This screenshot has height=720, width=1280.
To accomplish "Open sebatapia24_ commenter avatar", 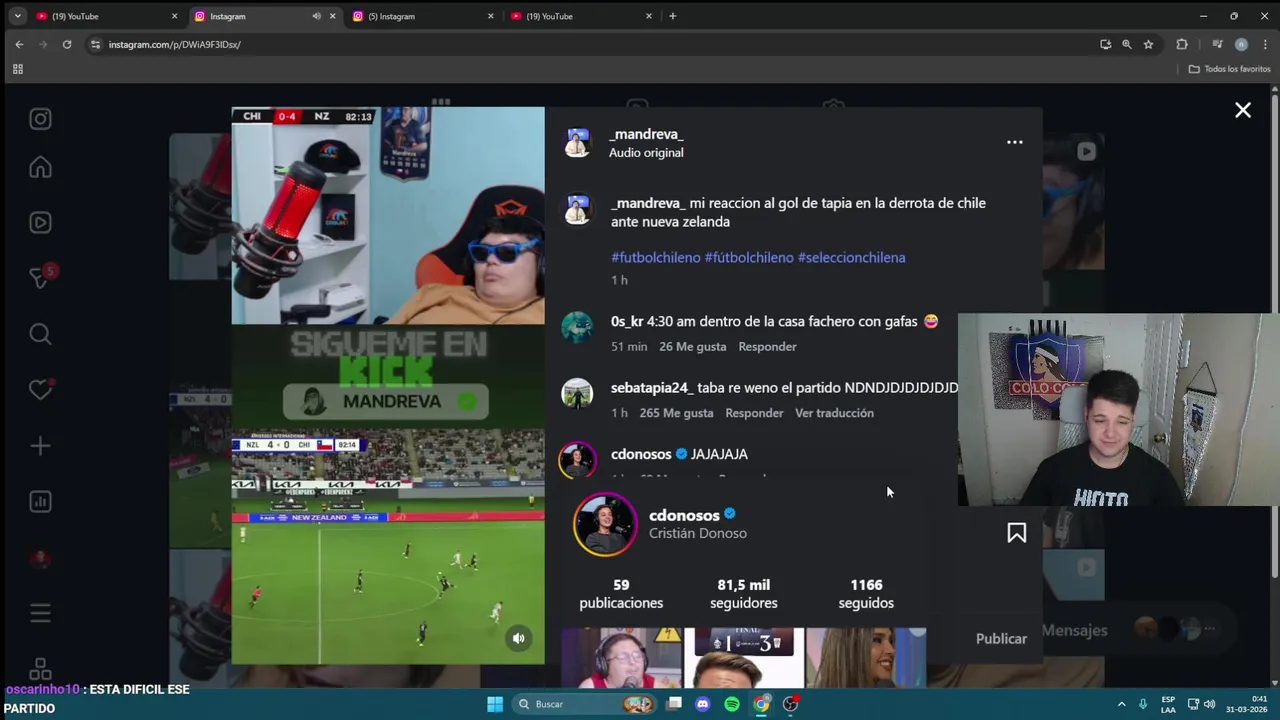I will 577,394.
